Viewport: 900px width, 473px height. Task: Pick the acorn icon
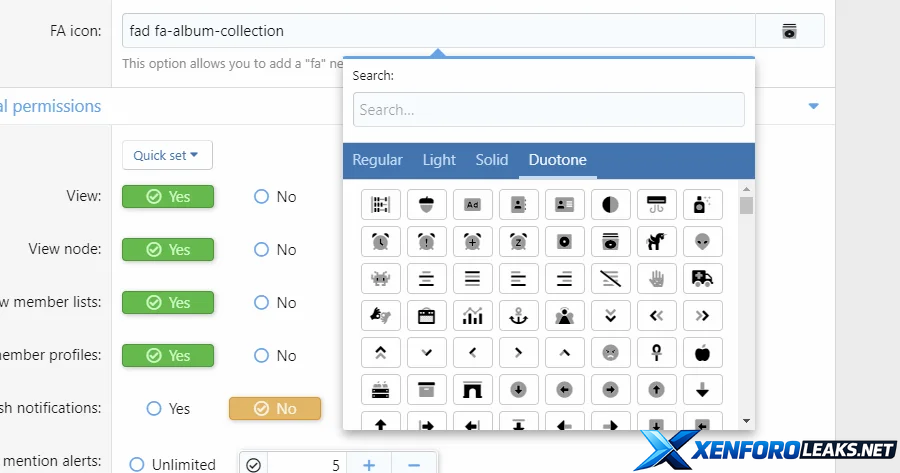pos(426,205)
